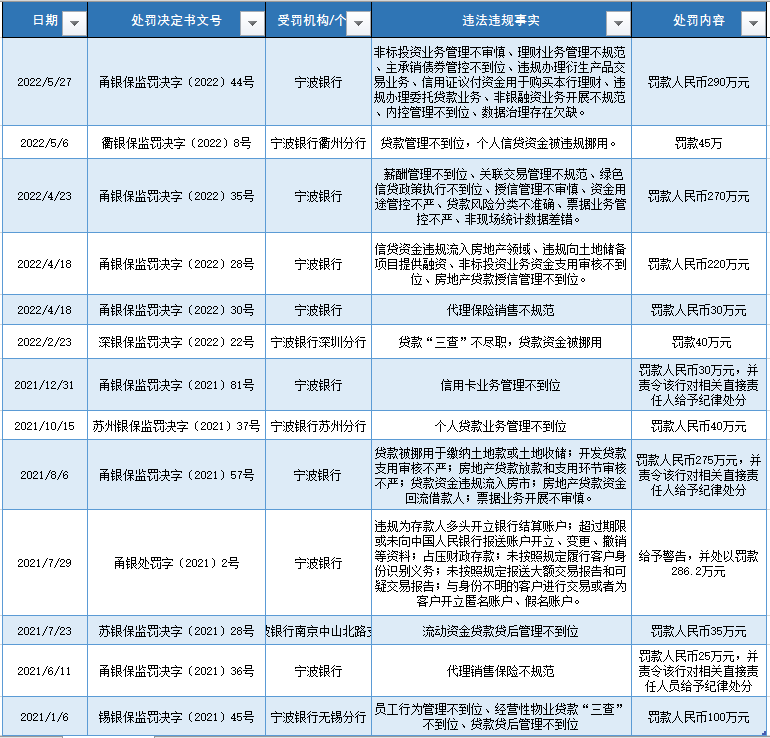The width and height of the screenshot is (770, 738).
Task: Select cell 罚款人民币100万元
Action: pos(698,717)
